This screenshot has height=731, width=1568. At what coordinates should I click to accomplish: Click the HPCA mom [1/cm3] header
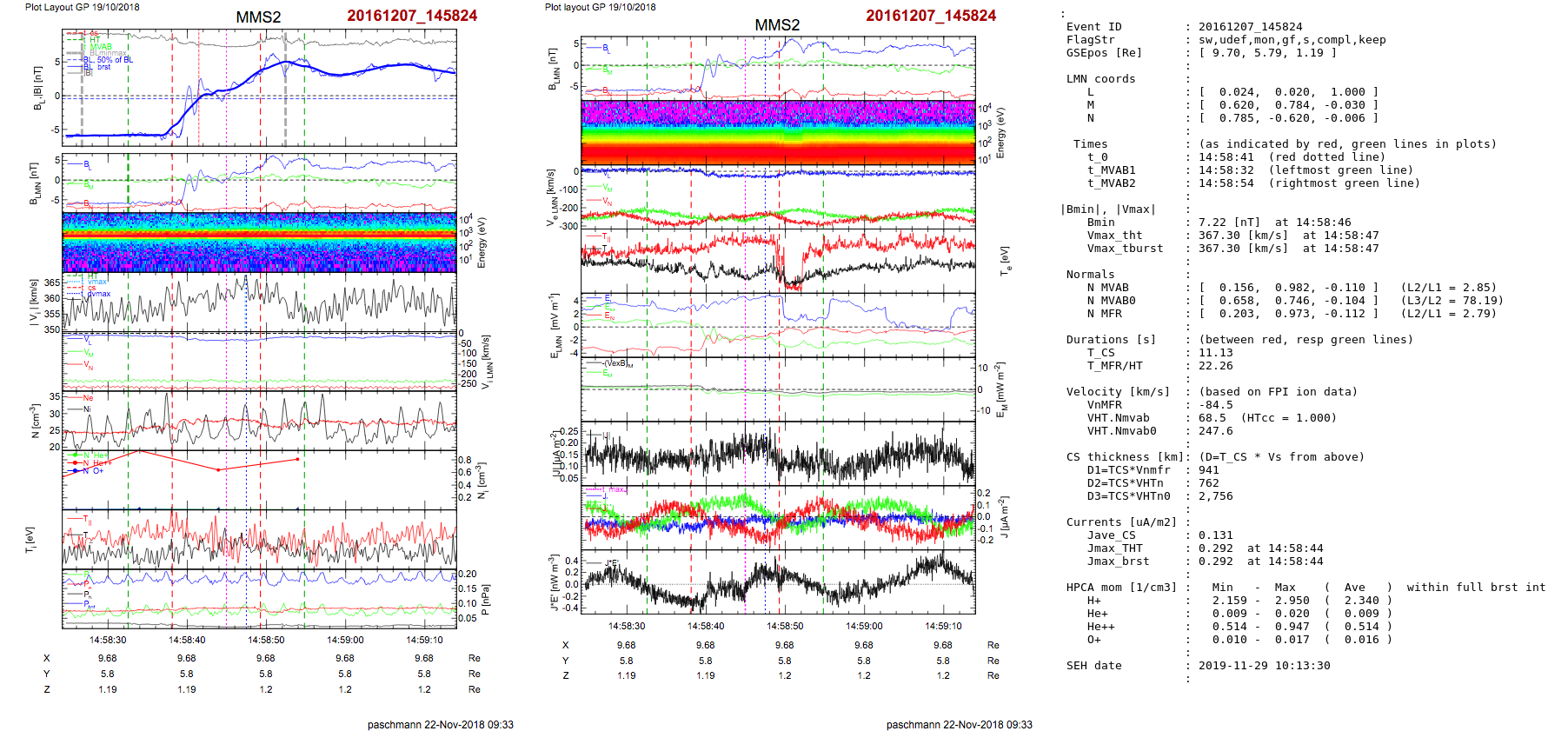point(1121,588)
